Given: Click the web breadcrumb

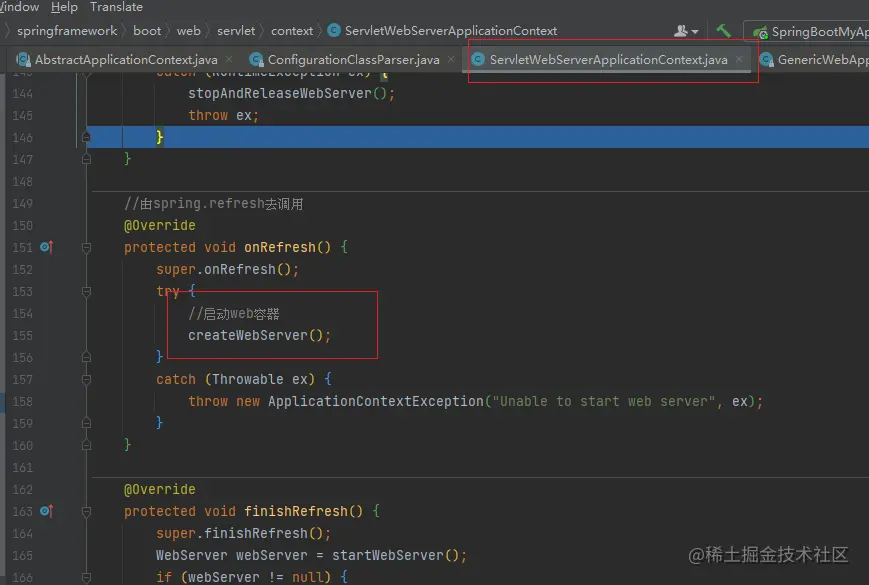Looking at the screenshot, I should pyautogui.click(x=188, y=30).
